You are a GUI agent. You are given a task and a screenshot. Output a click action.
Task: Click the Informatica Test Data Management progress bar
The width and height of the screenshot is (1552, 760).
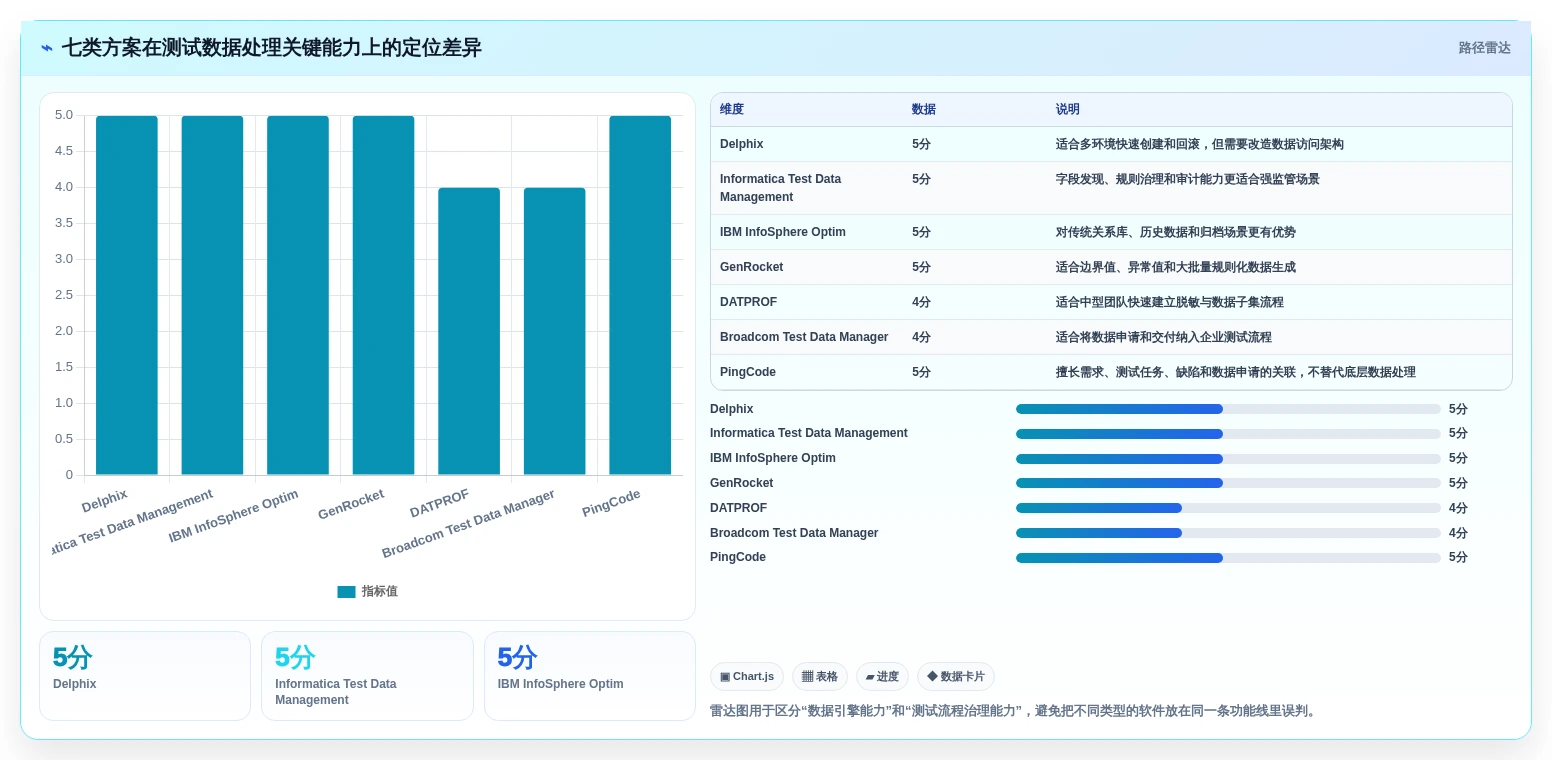[x=1228, y=434]
